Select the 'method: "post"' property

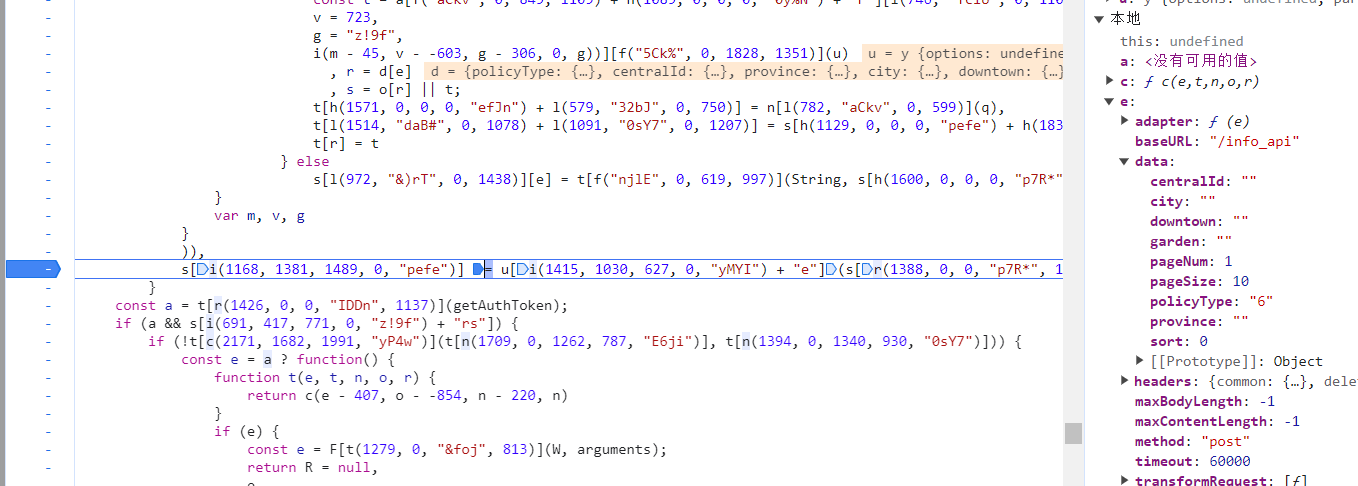tap(1192, 441)
